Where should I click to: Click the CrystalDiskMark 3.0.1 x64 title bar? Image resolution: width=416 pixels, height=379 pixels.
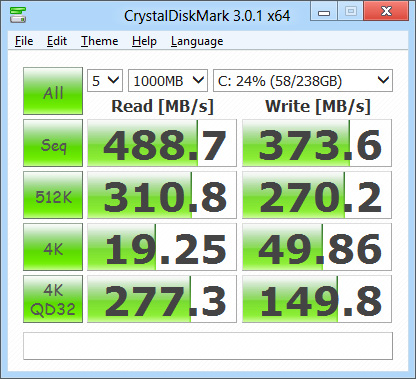pyautogui.click(x=207, y=15)
